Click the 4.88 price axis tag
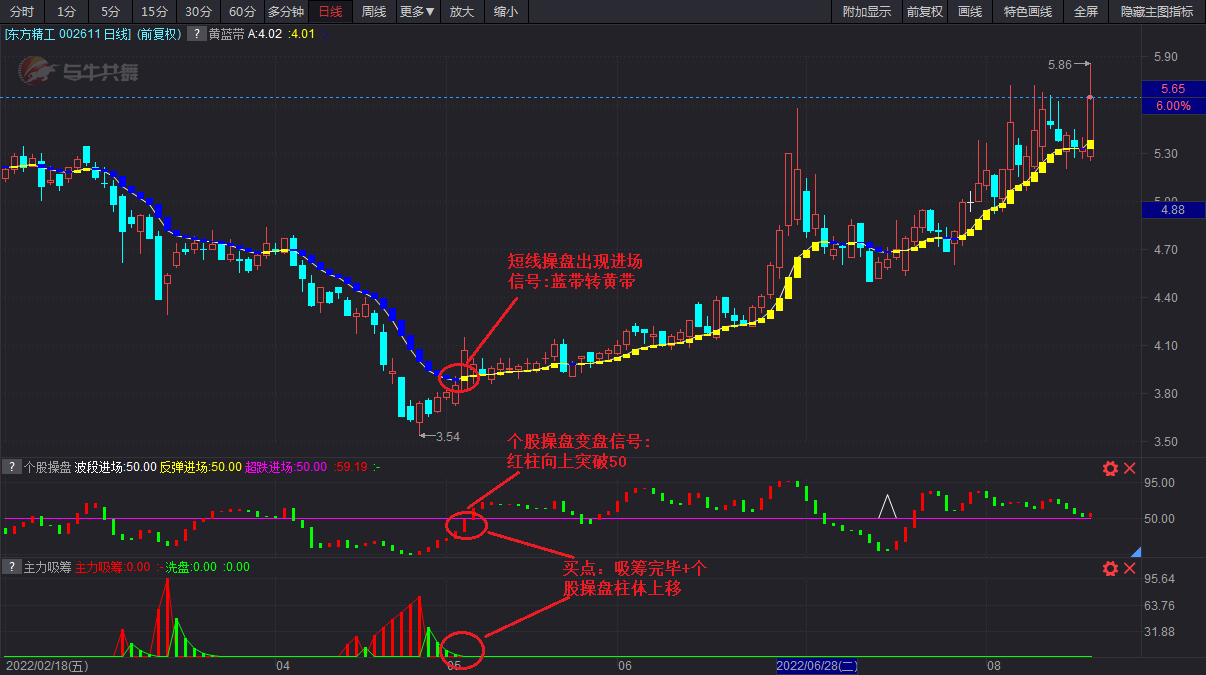This screenshot has width=1206, height=675. tap(1172, 210)
